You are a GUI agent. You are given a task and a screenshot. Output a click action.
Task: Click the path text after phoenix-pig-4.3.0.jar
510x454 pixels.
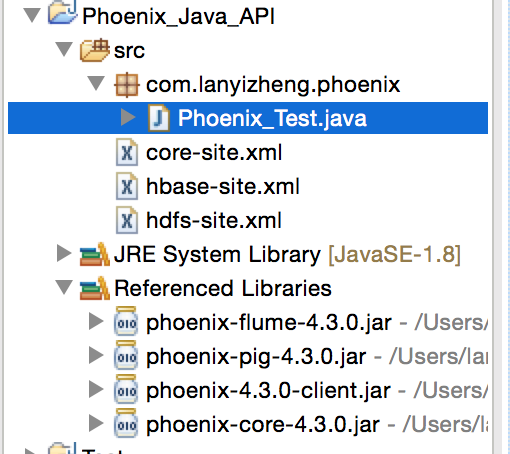(x=438, y=357)
